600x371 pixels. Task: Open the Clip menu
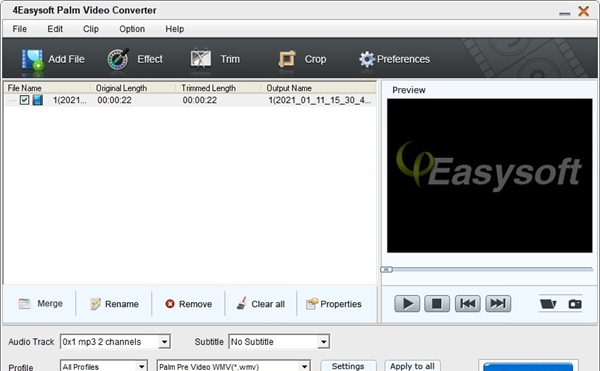click(x=91, y=29)
